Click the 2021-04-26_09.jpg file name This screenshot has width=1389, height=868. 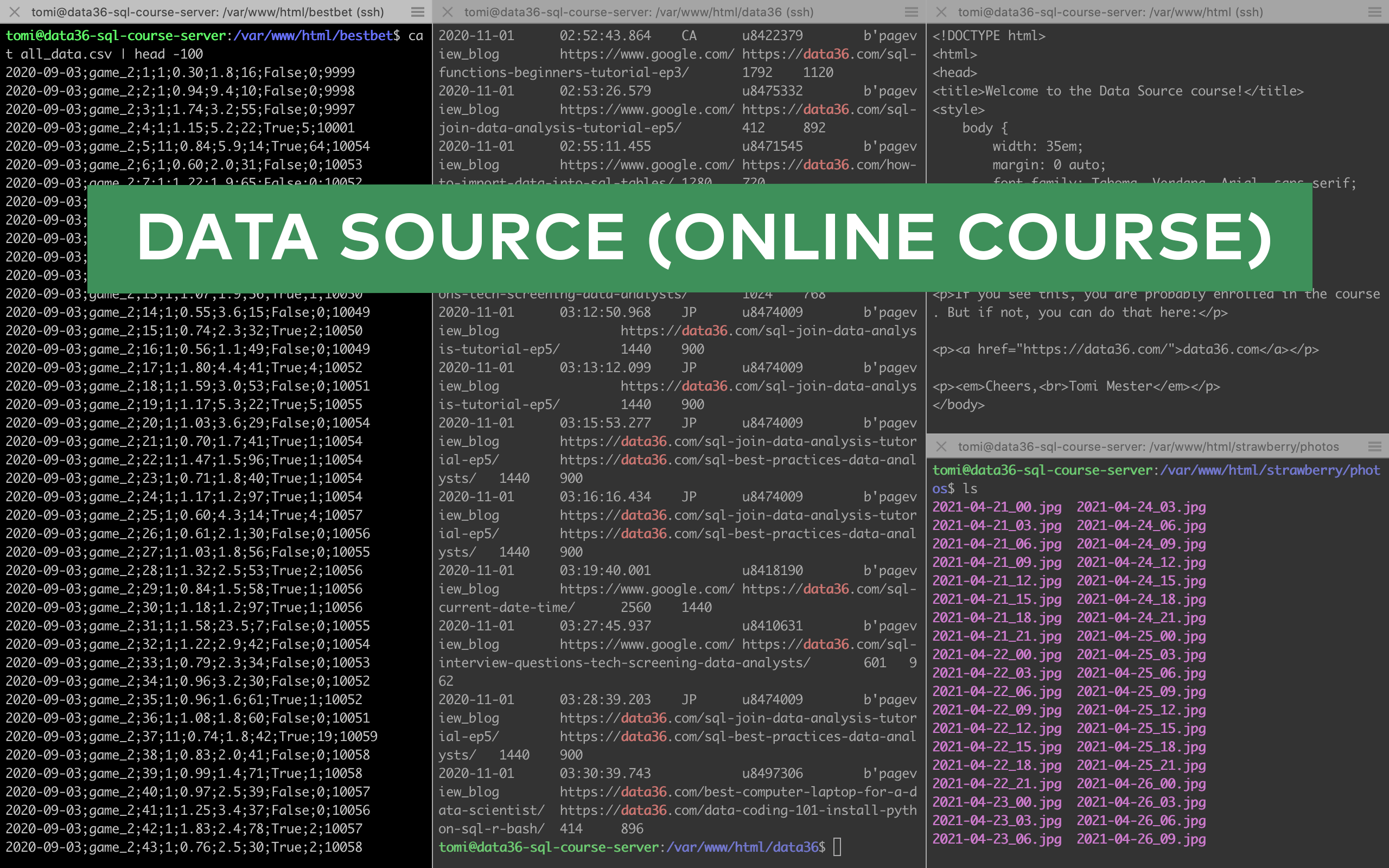pos(1141,839)
